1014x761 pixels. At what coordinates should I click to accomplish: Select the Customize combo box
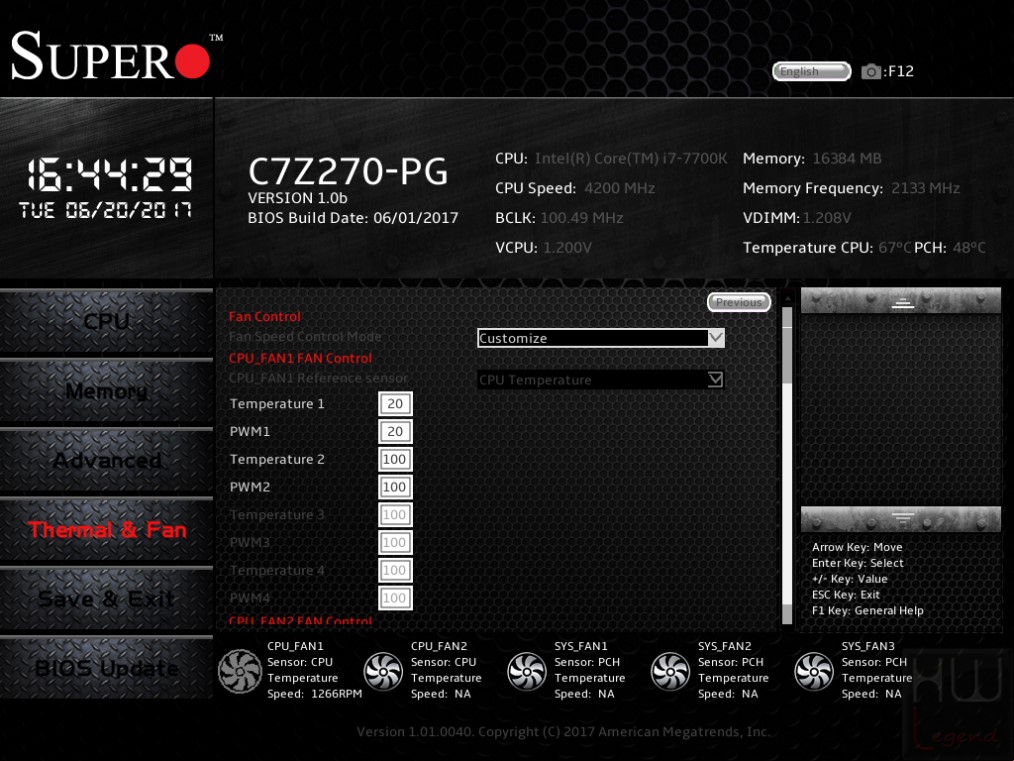[601, 338]
